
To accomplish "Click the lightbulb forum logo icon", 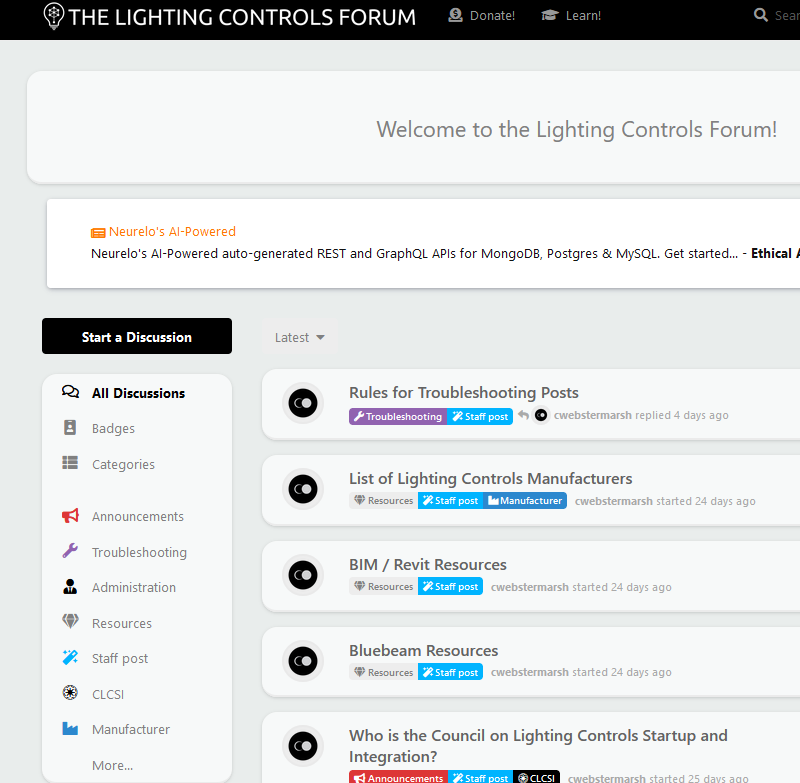I will pyautogui.click(x=54, y=16).
